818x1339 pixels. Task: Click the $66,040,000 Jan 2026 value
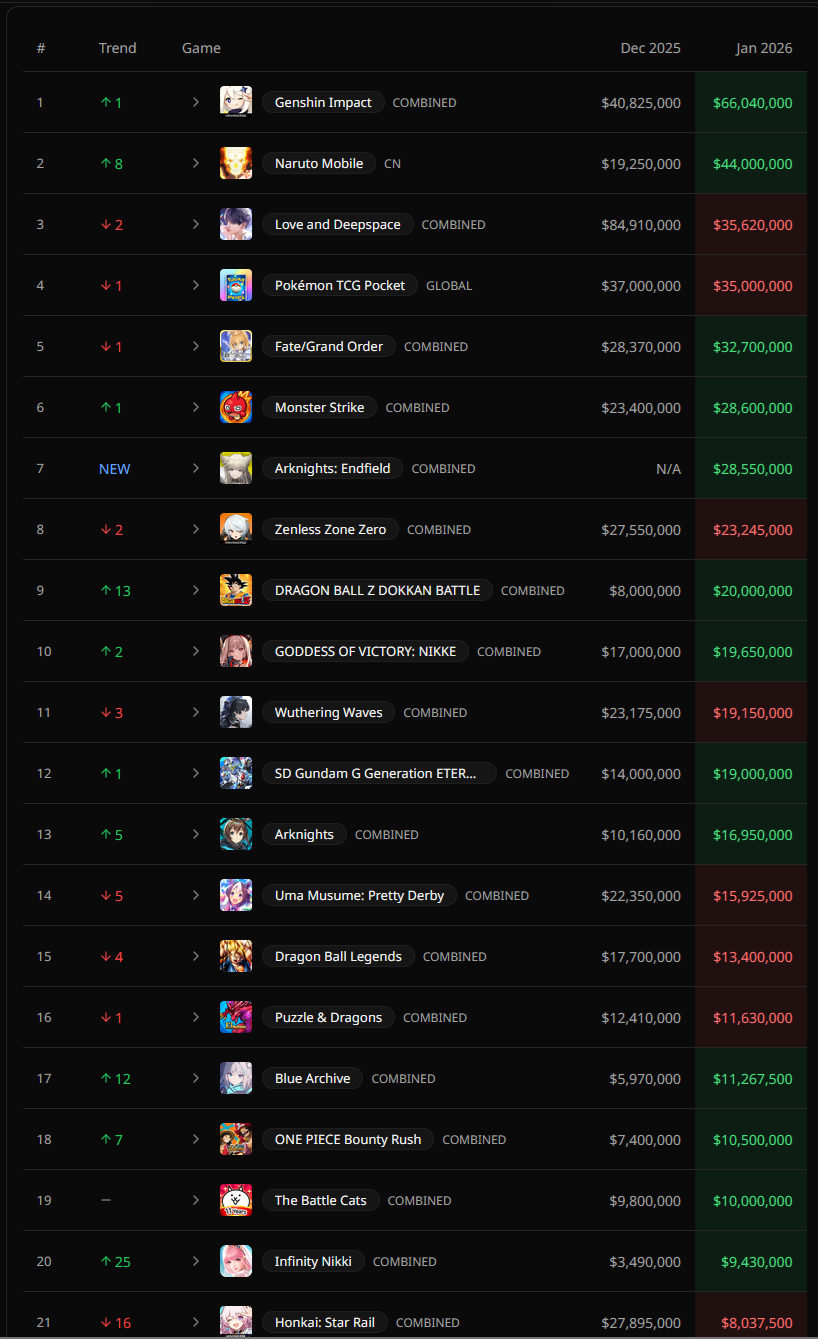point(753,102)
